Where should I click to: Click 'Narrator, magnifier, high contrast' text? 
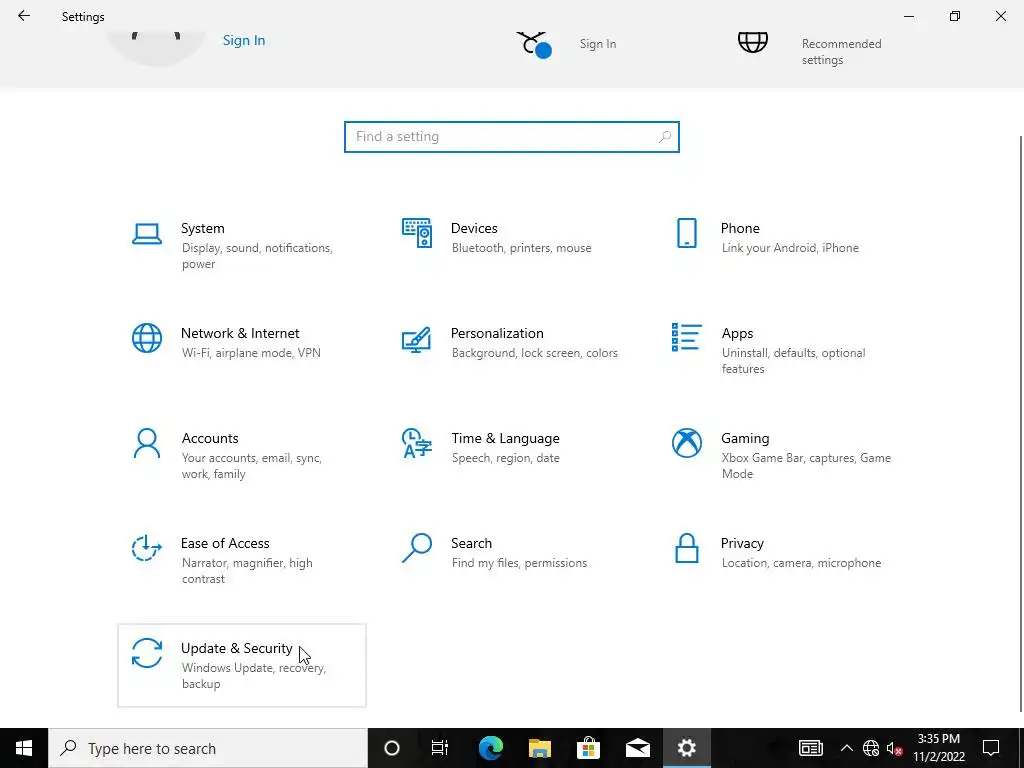(x=247, y=571)
